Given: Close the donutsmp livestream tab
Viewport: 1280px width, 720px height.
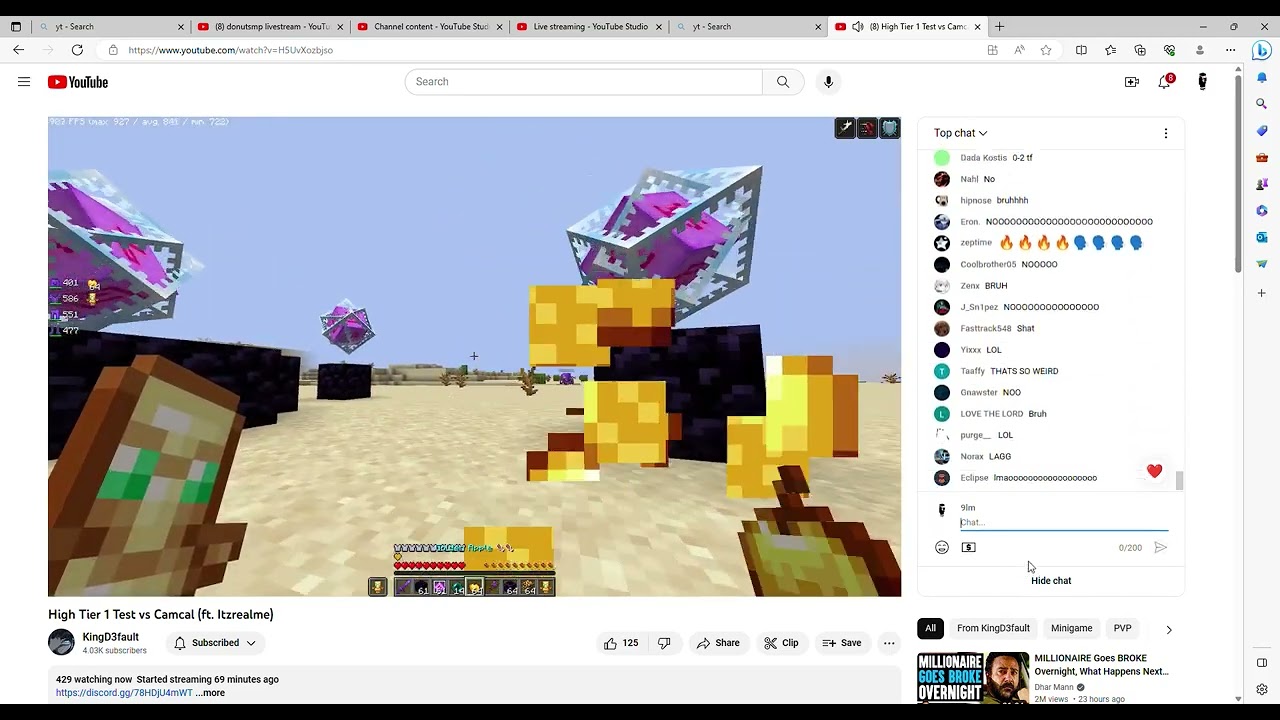Looking at the screenshot, I should (339, 27).
